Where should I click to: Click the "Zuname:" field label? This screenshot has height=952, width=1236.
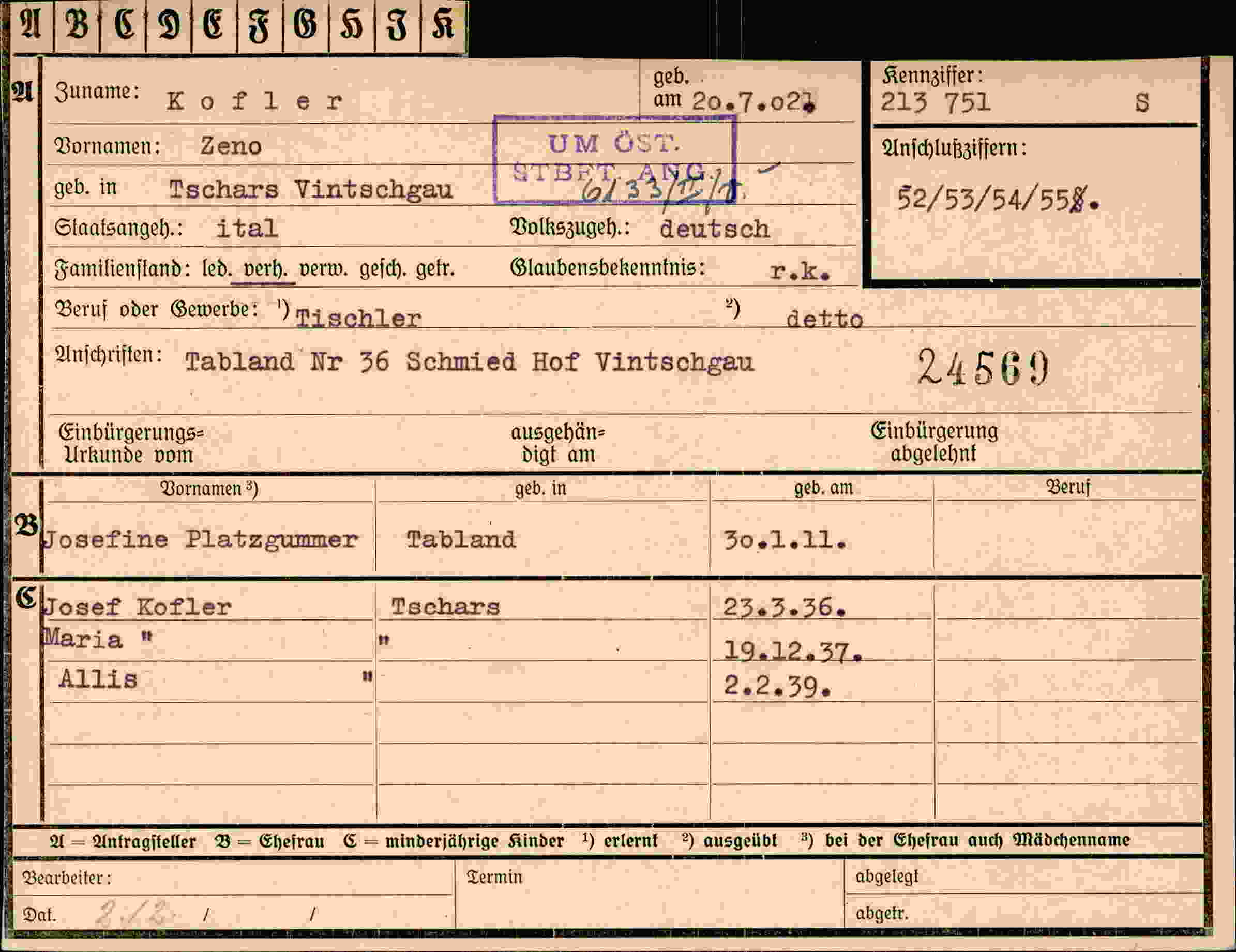[x=97, y=91]
